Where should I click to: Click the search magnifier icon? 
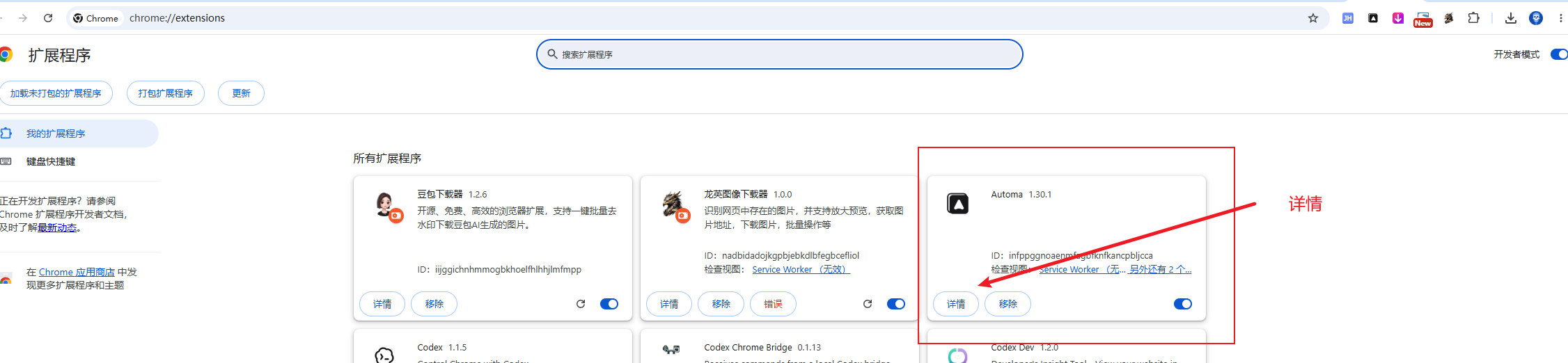tap(552, 54)
